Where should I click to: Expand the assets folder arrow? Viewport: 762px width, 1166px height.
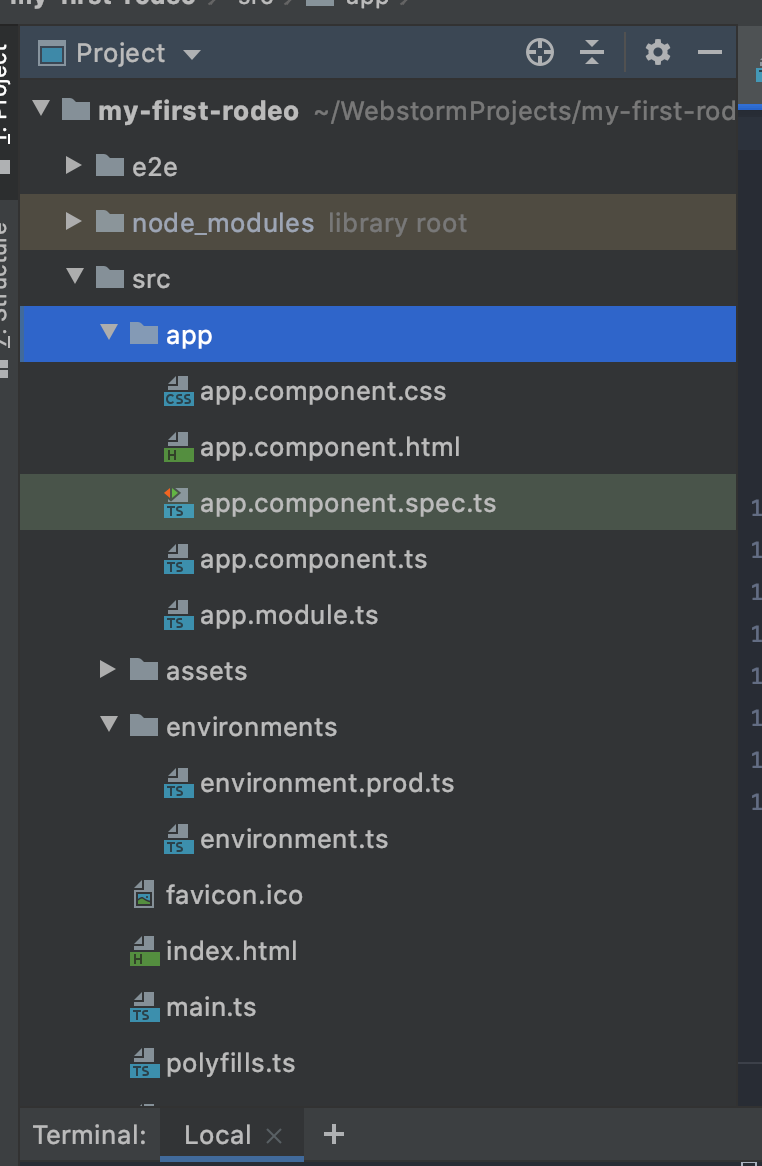tap(108, 669)
